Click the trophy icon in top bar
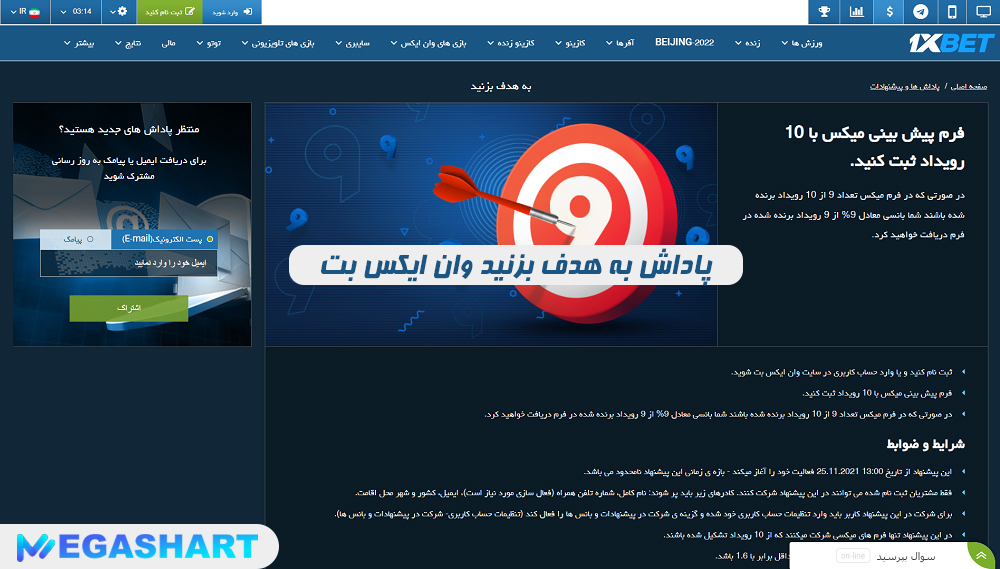The image size is (1000, 569). (824, 12)
